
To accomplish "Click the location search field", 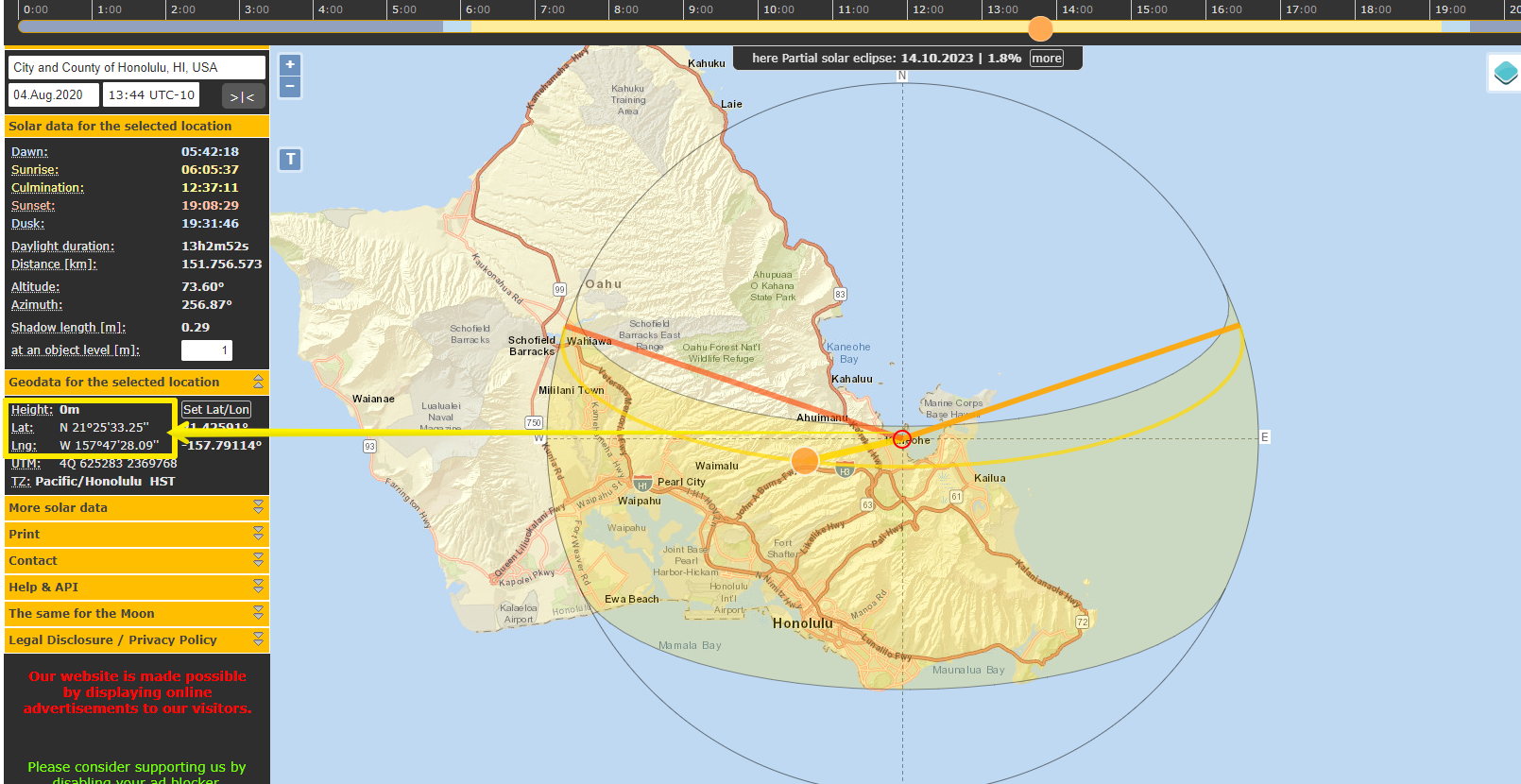I will [x=137, y=68].
